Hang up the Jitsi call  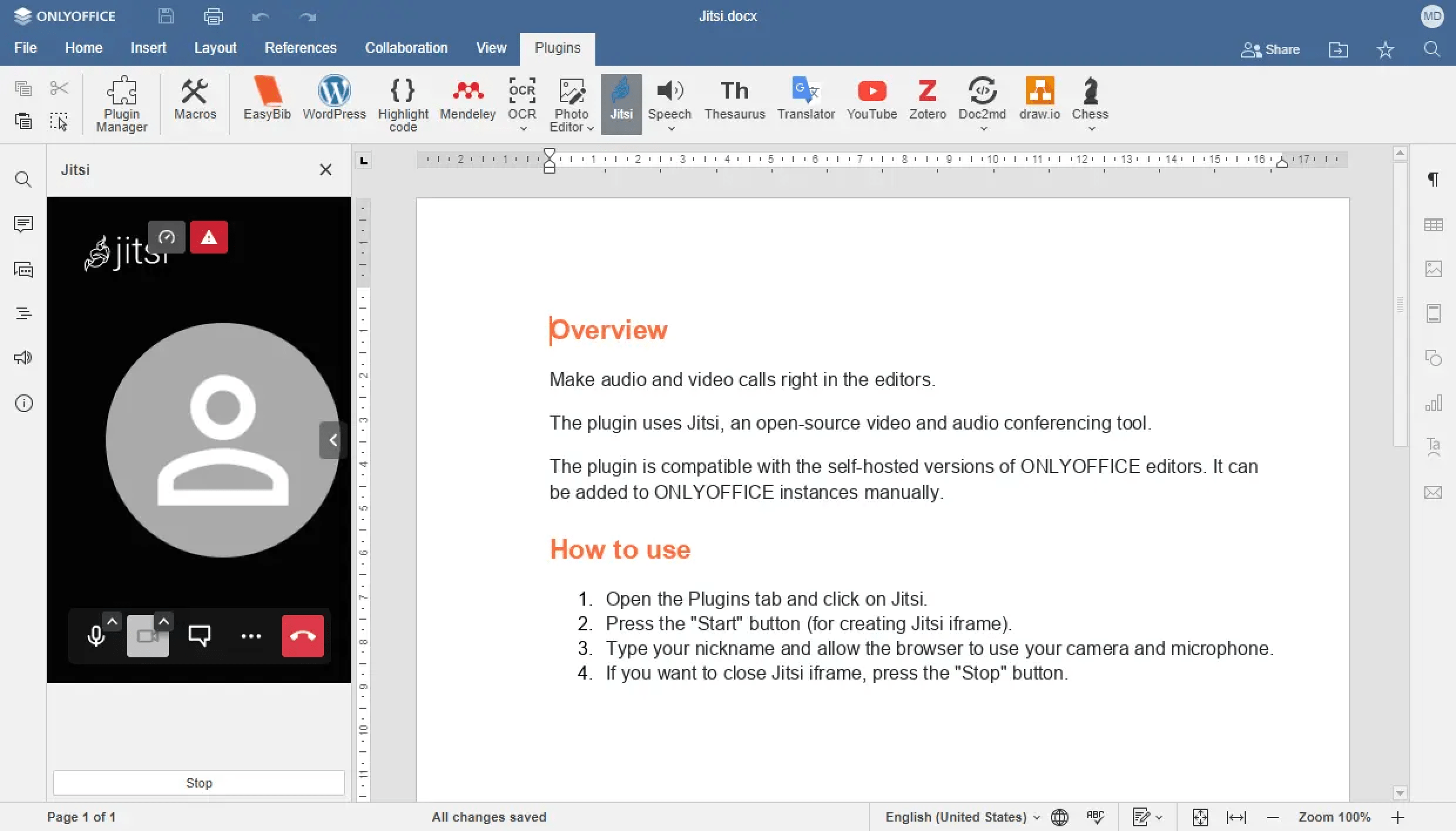(x=302, y=636)
